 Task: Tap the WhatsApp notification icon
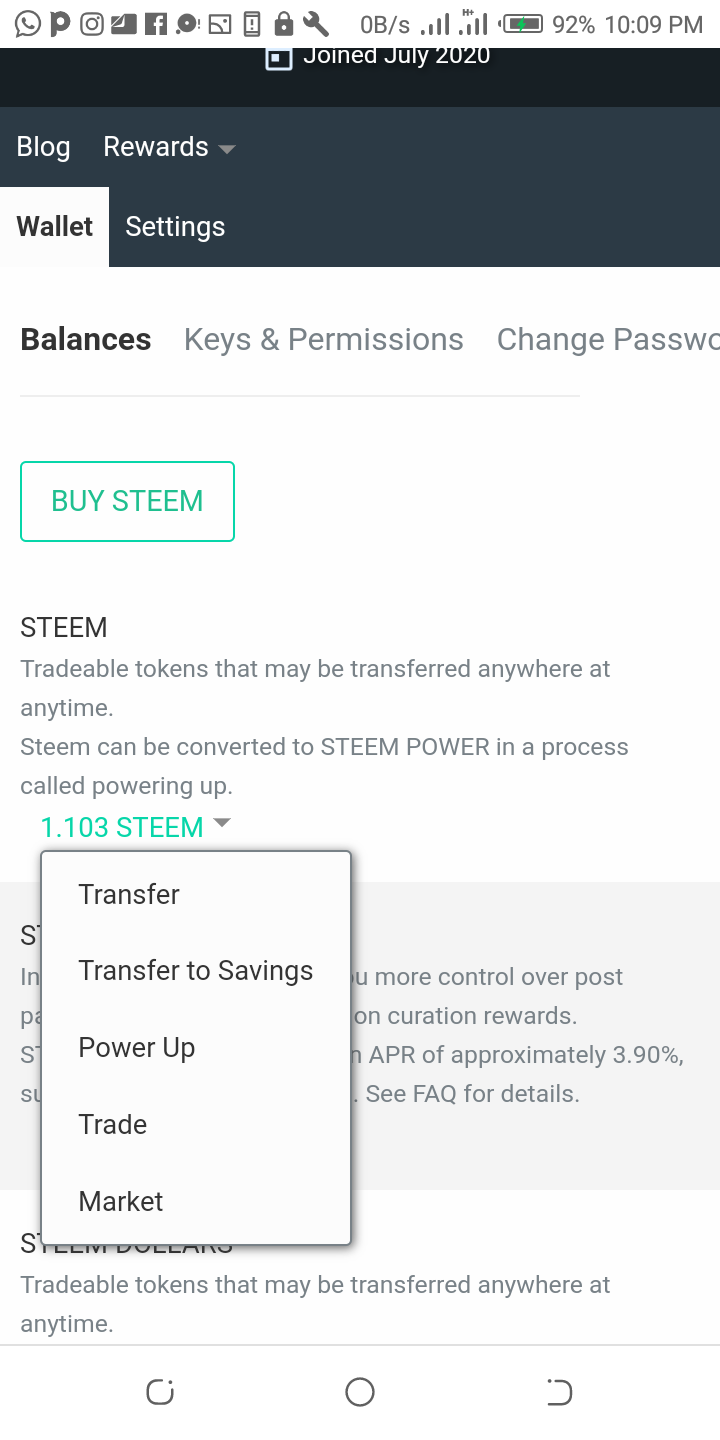pos(27,23)
